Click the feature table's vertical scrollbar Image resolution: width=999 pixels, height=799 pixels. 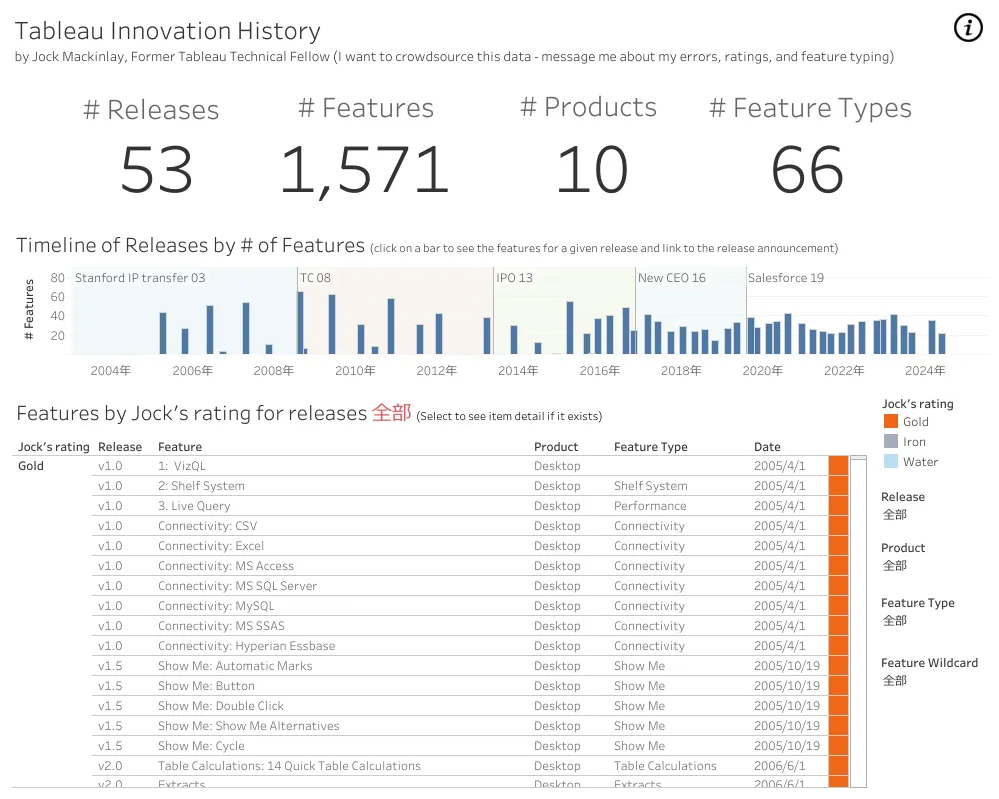coord(858,622)
